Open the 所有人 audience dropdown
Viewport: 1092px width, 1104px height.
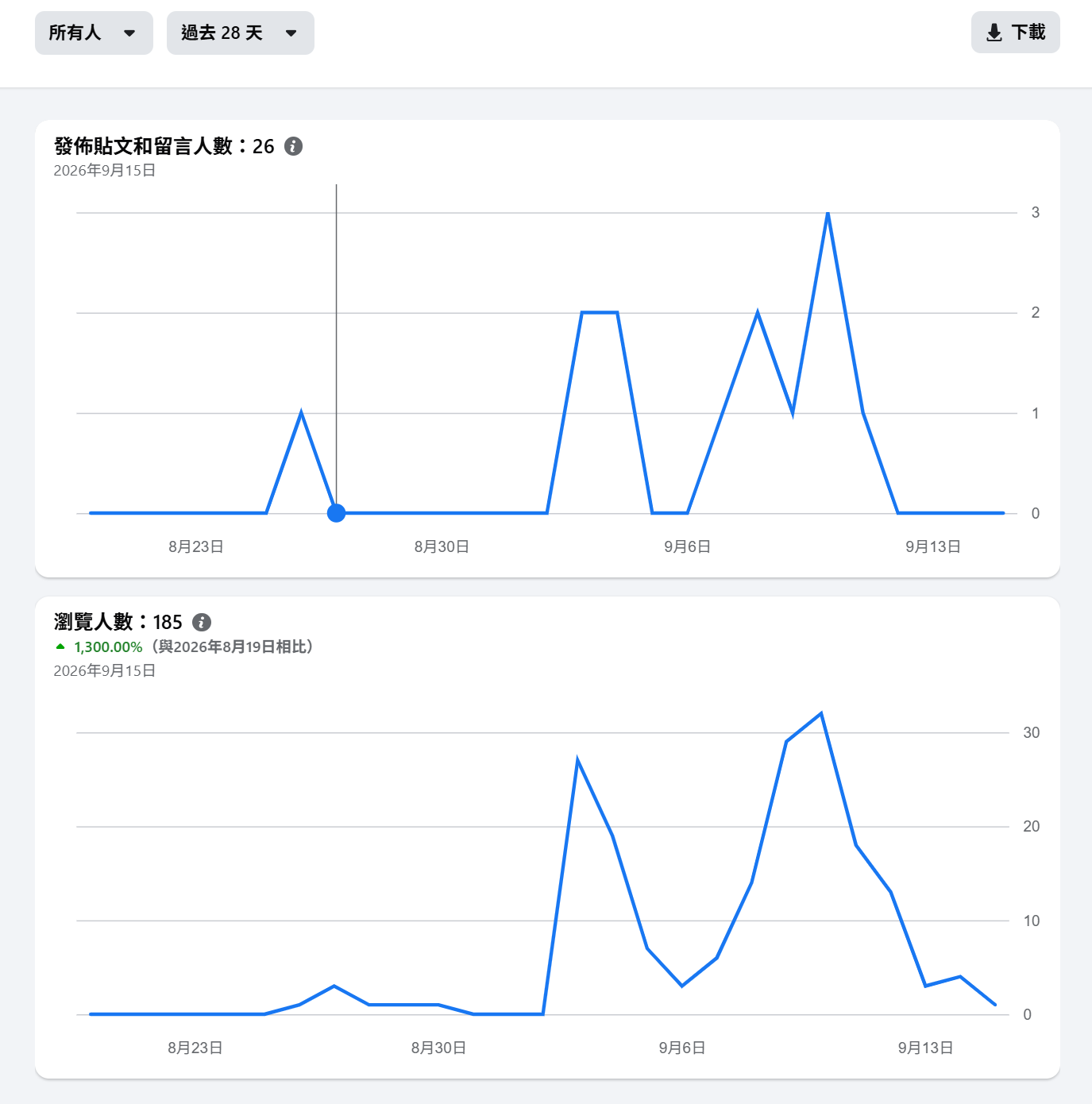coord(94,33)
